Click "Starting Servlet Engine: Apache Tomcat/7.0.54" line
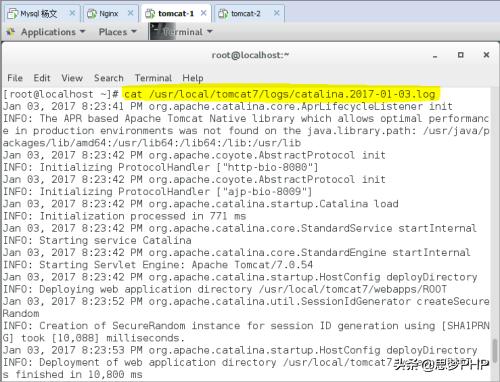The height and width of the screenshot is (382, 500). (x=158, y=265)
